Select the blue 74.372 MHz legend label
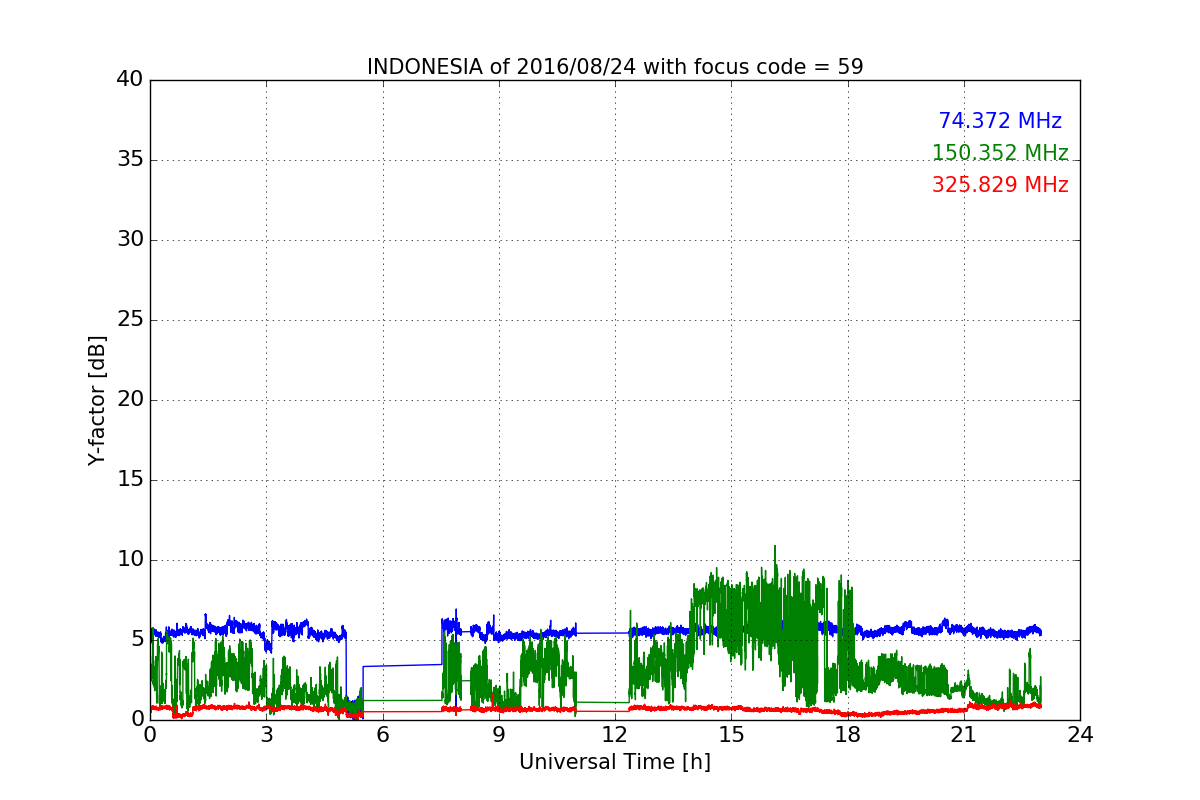Viewport: 1200px width, 800px height. click(x=1000, y=121)
